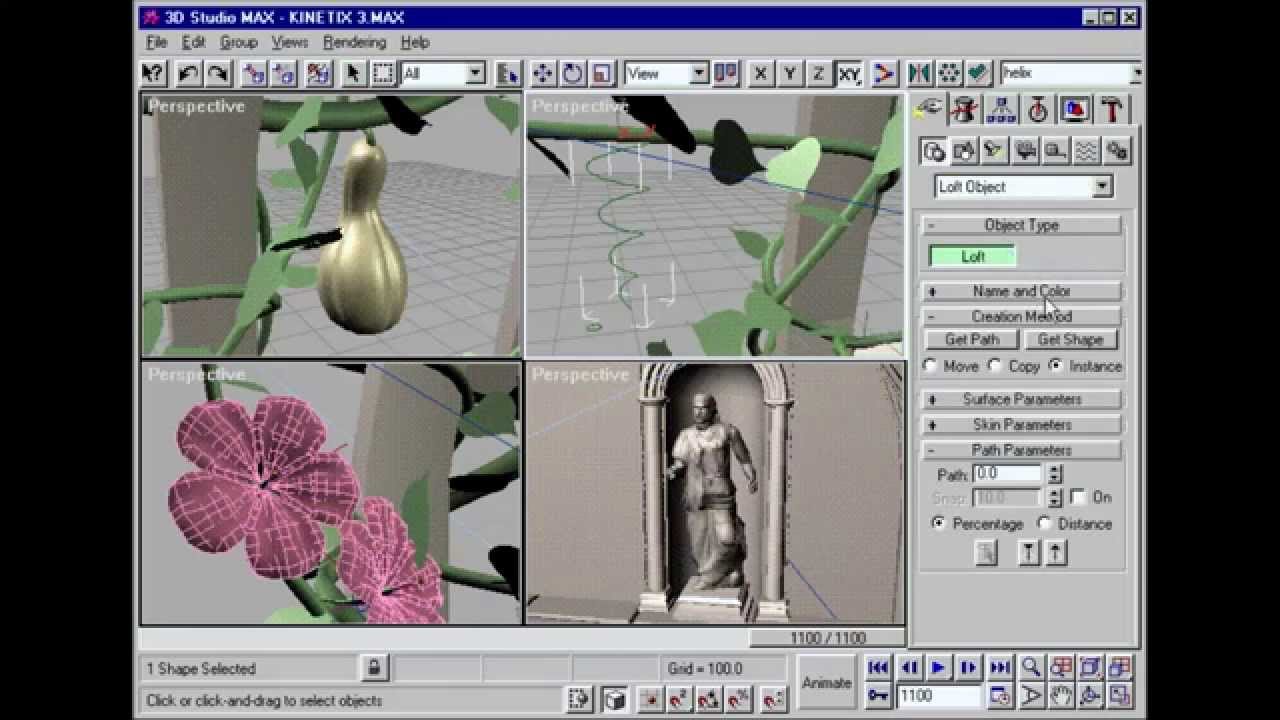Click the Mirror Selected Objects tool
1280x720 pixels.
(919, 73)
